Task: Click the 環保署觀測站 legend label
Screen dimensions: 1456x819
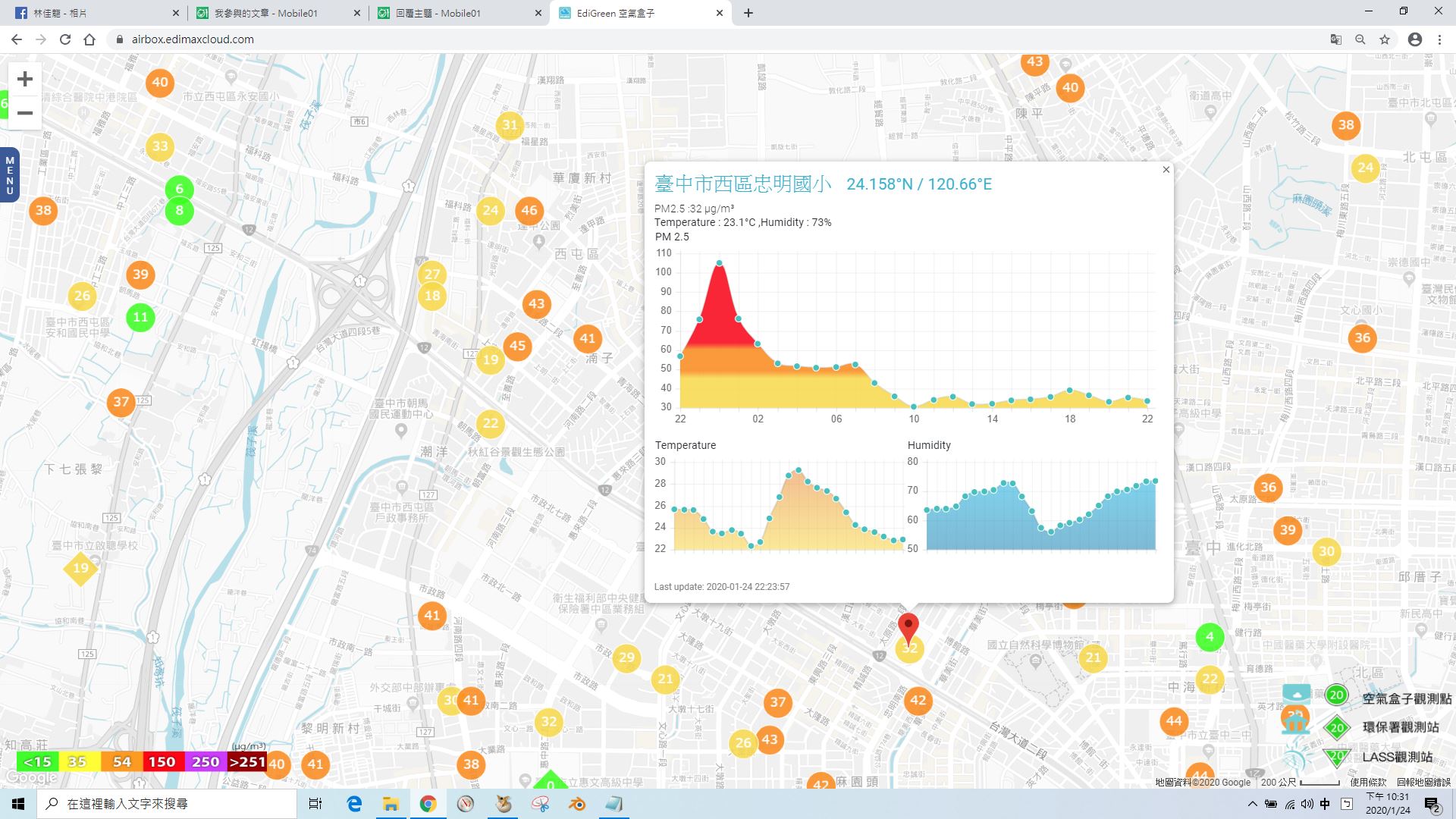Action: 1401,727
